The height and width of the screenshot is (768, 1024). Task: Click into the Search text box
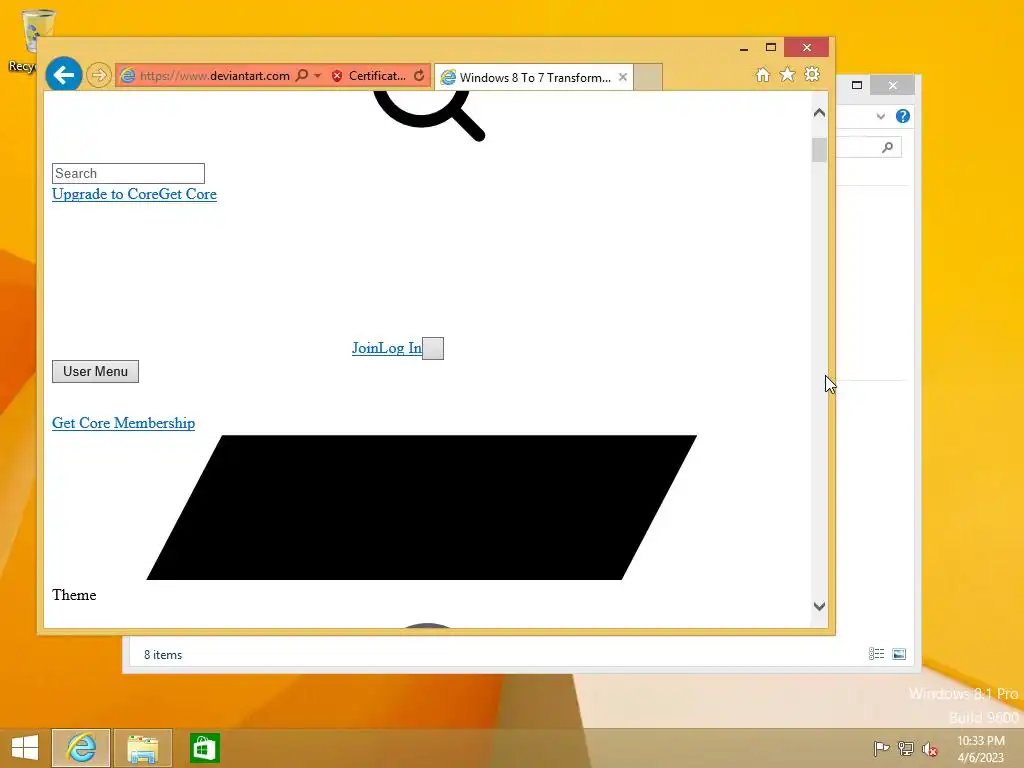coord(128,174)
